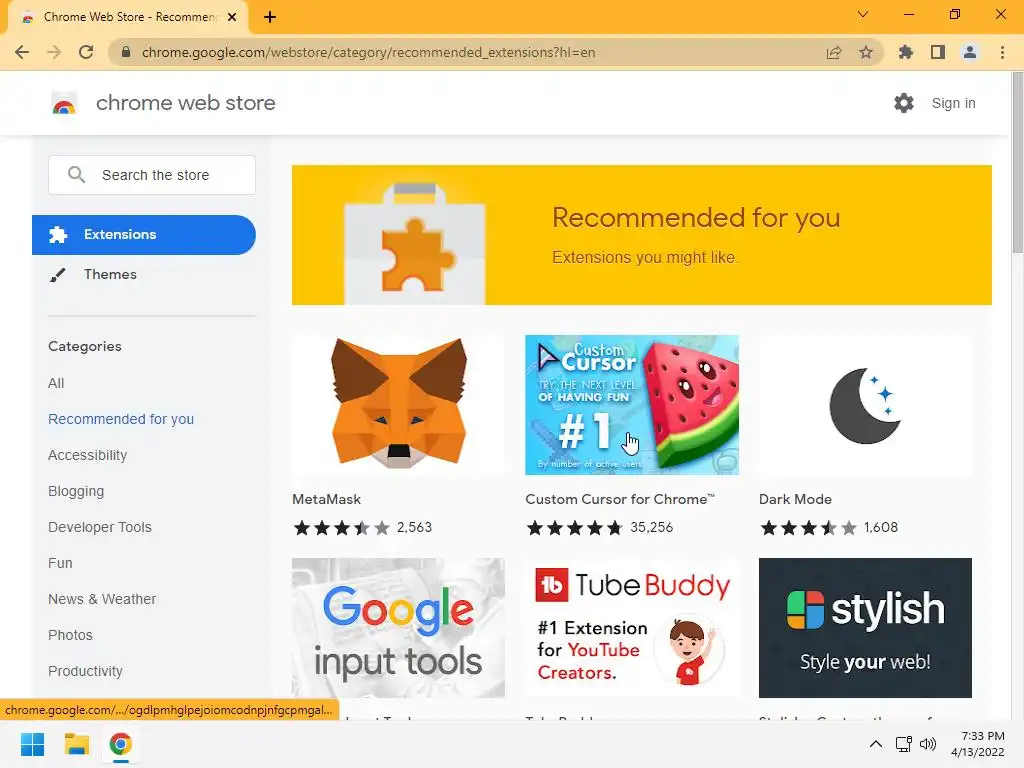Sign in to the web store

953,103
